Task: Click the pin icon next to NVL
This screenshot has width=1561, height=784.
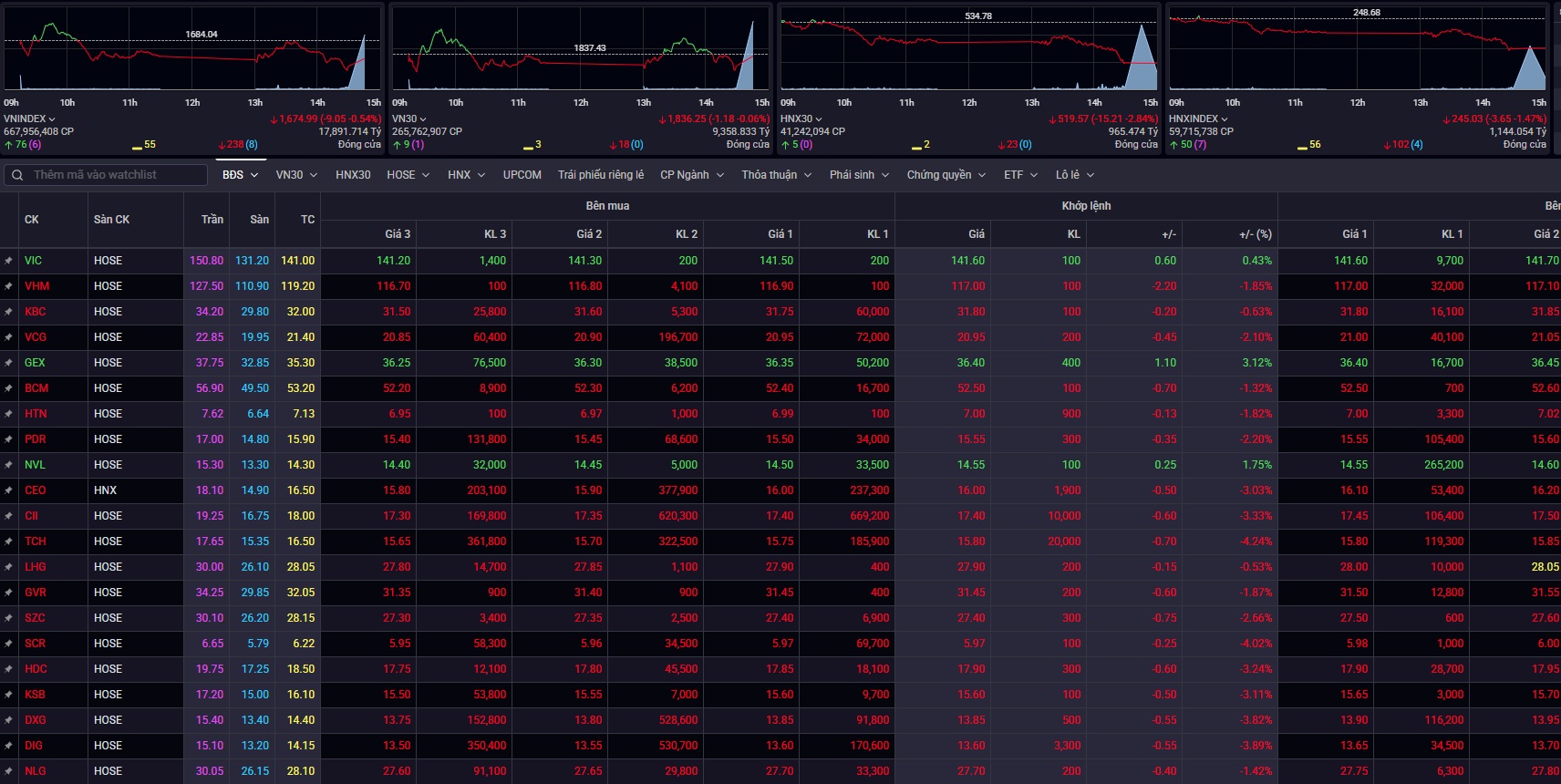Action: (9, 465)
